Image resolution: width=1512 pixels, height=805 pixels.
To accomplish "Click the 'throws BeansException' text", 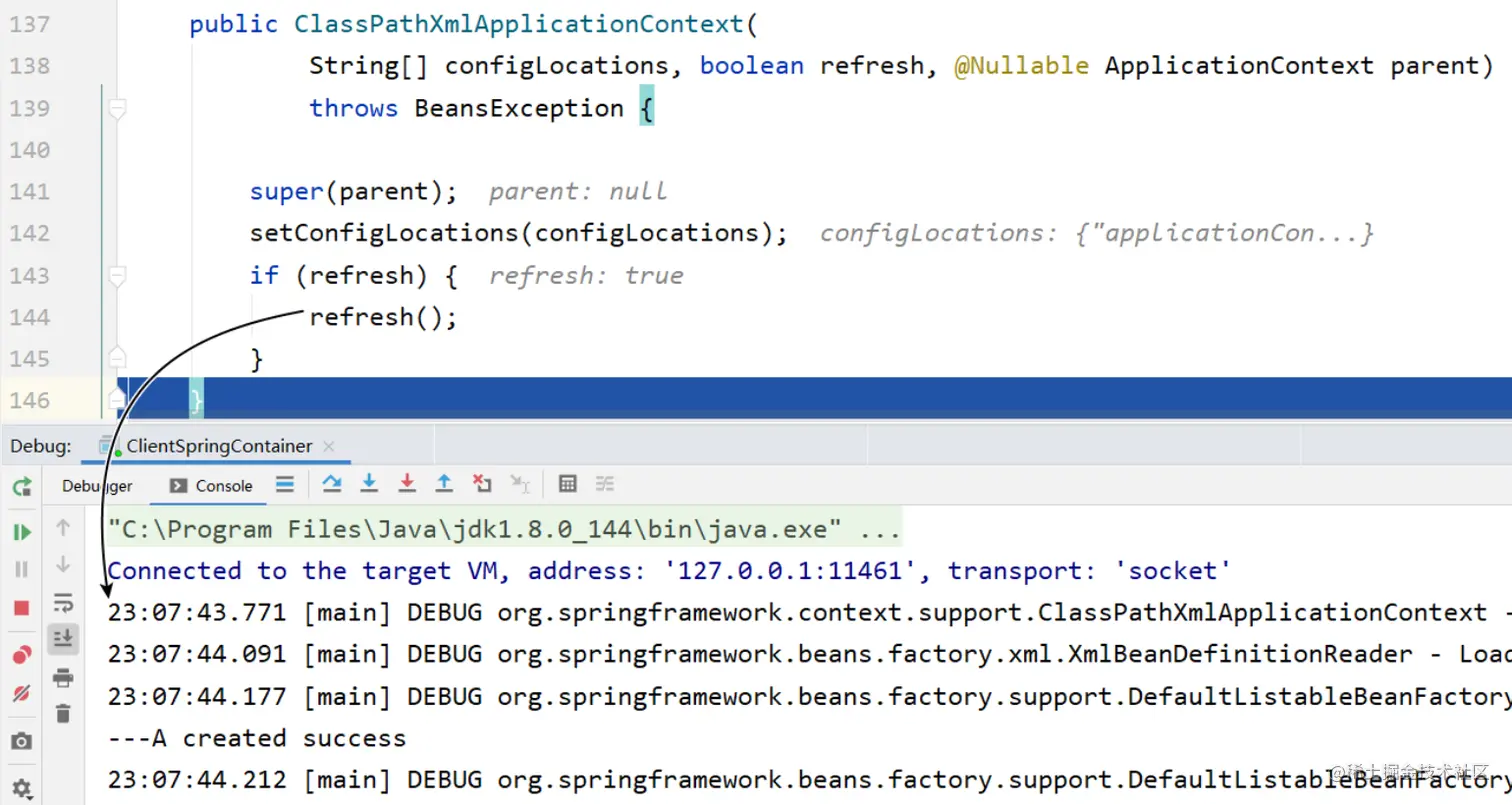I will coord(466,108).
